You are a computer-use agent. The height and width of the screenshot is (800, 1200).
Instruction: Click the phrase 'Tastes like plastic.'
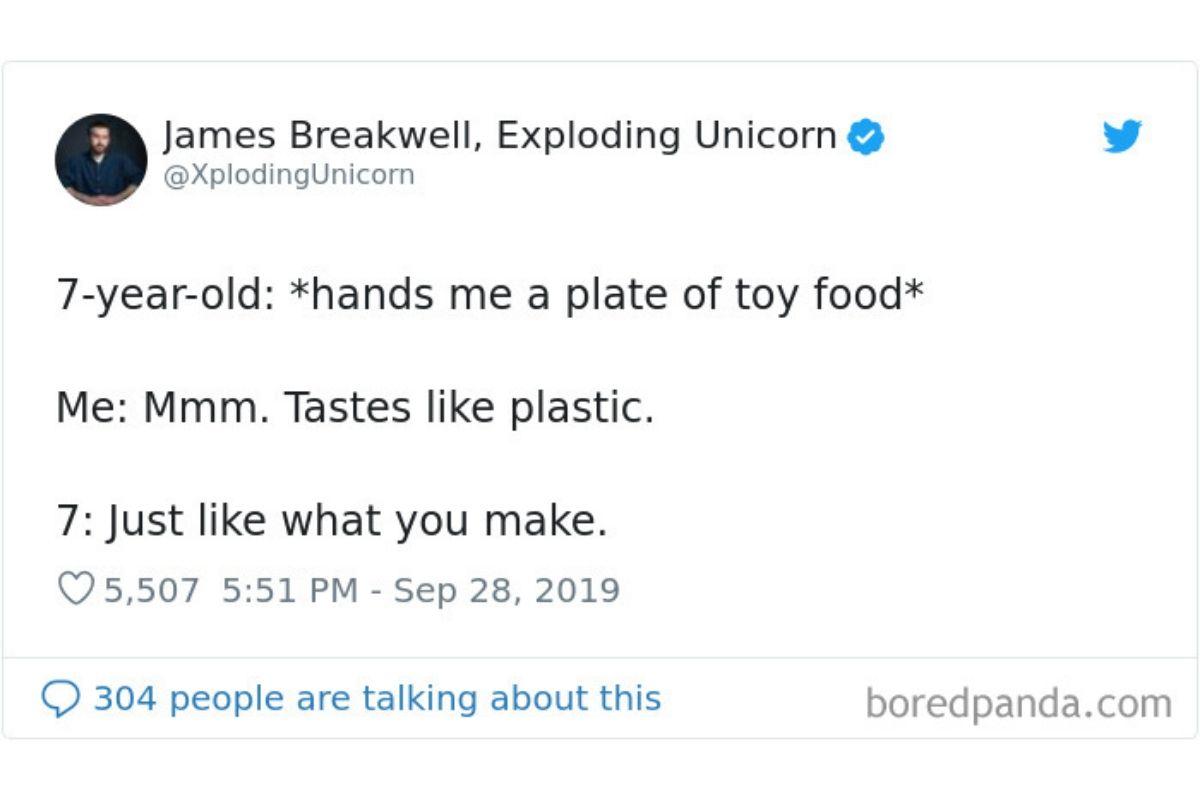coord(468,408)
